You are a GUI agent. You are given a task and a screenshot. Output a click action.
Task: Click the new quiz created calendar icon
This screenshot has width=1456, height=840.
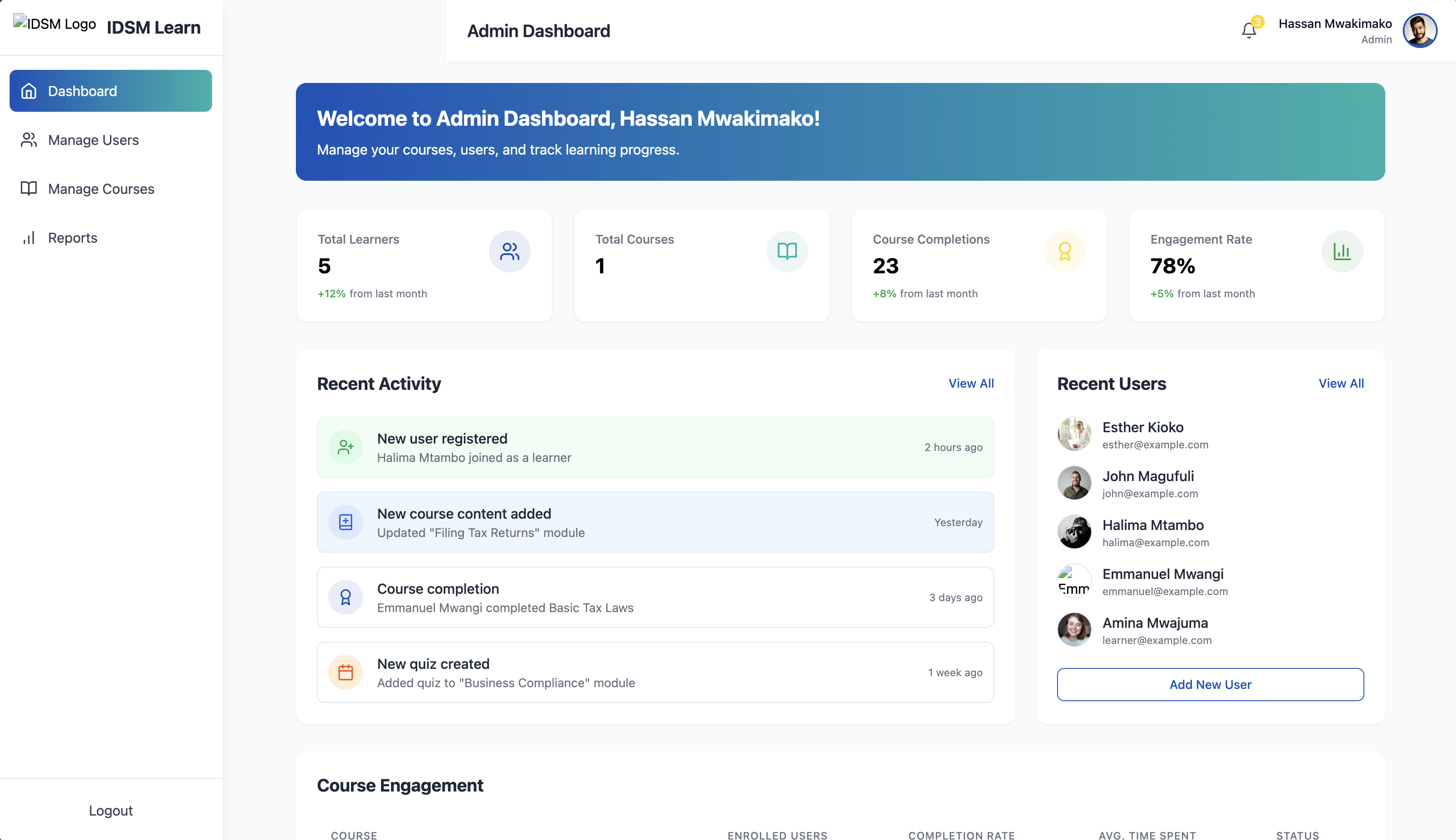(x=345, y=672)
